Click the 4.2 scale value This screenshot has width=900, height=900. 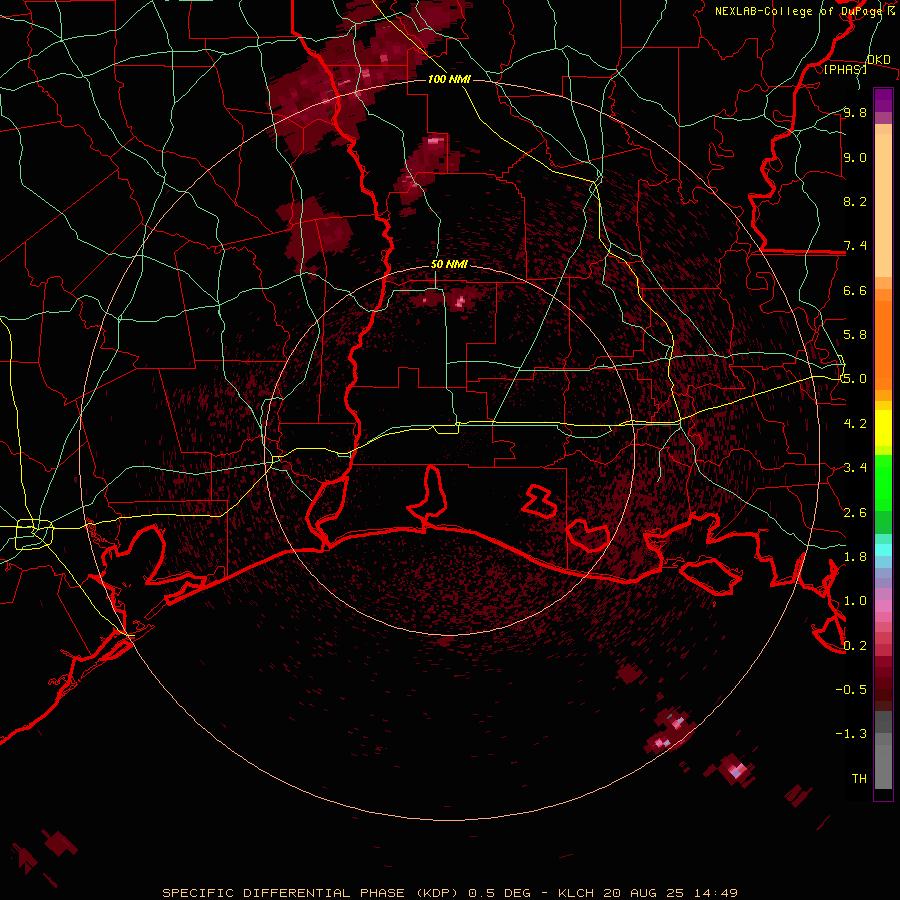tap(855, 424)
